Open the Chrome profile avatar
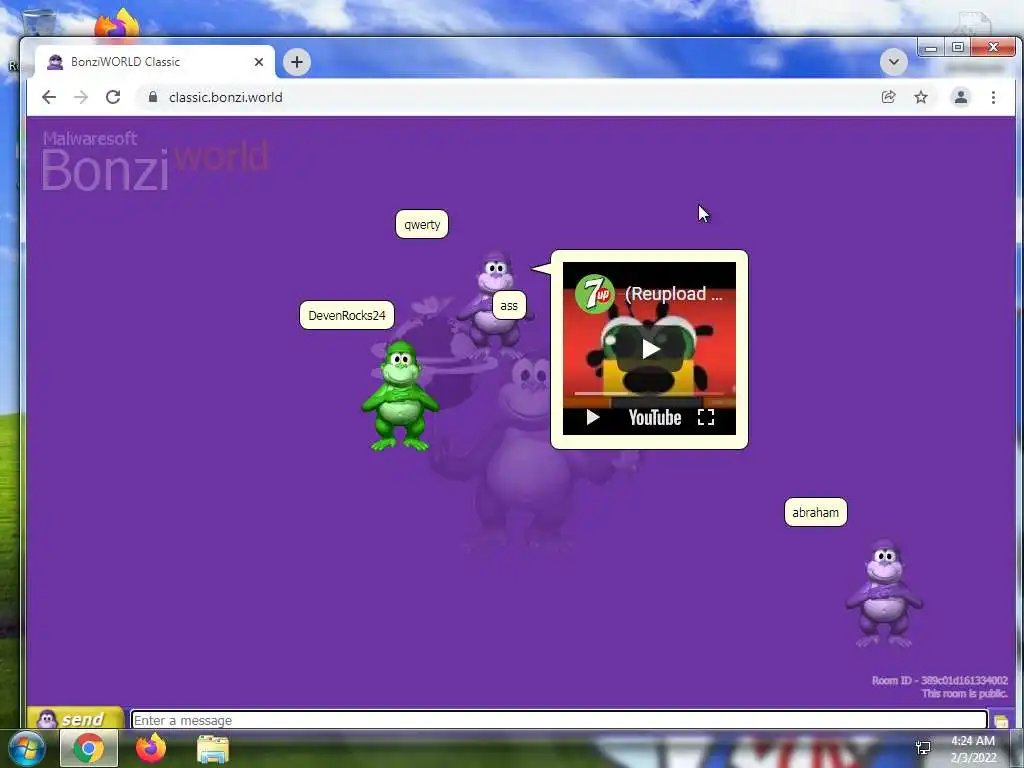This screenshot has height=768, width=1024. click(961, 97)
